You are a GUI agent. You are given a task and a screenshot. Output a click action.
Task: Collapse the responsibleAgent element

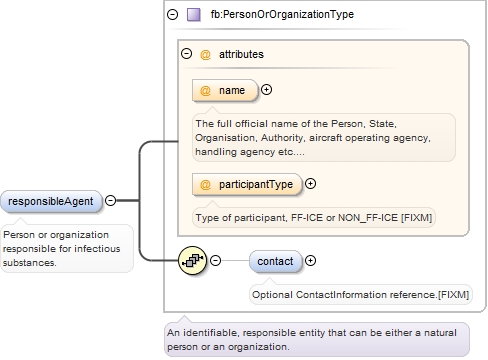click(x=110, y=200)
